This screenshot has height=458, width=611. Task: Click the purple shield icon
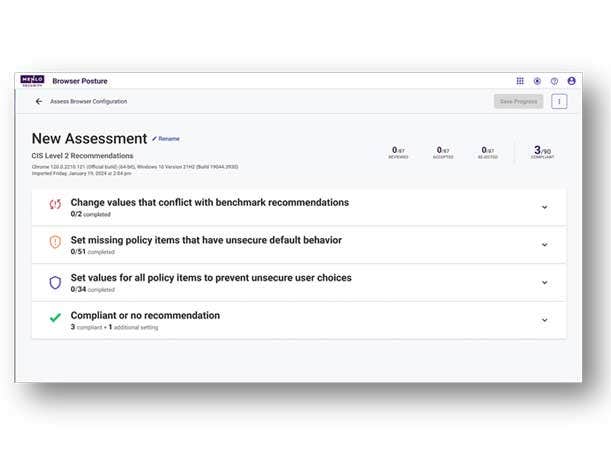pyautogui.click(x=55, y=282)
